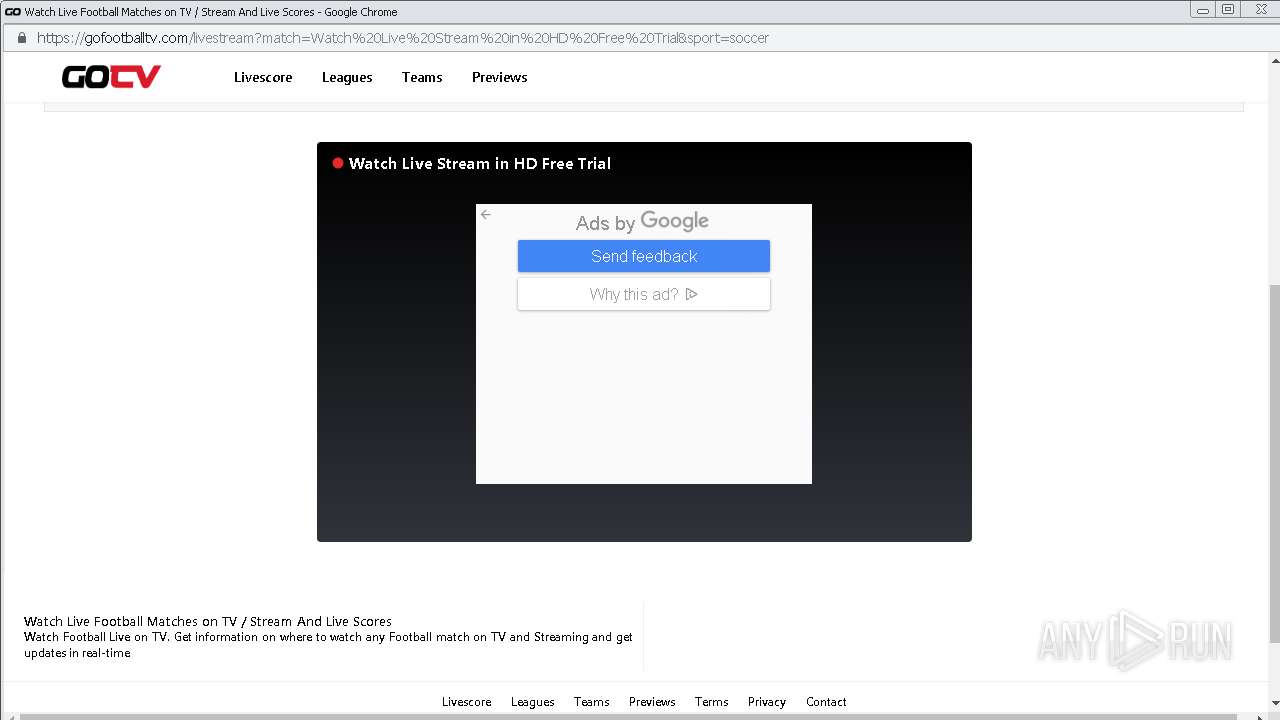This screenshot has width=1280, height=720.
Task: Click the heading Watch Live Football Matches on TV
Action: 208,621
